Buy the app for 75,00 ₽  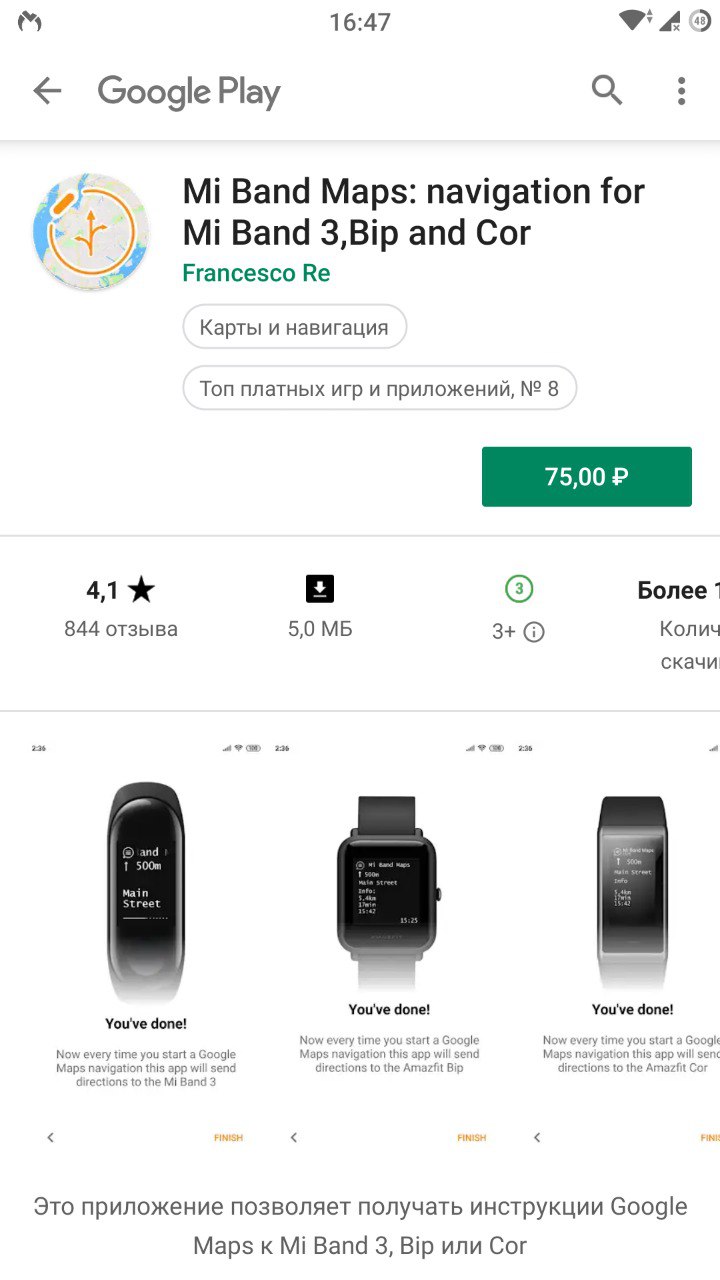(x=587, y=476)
